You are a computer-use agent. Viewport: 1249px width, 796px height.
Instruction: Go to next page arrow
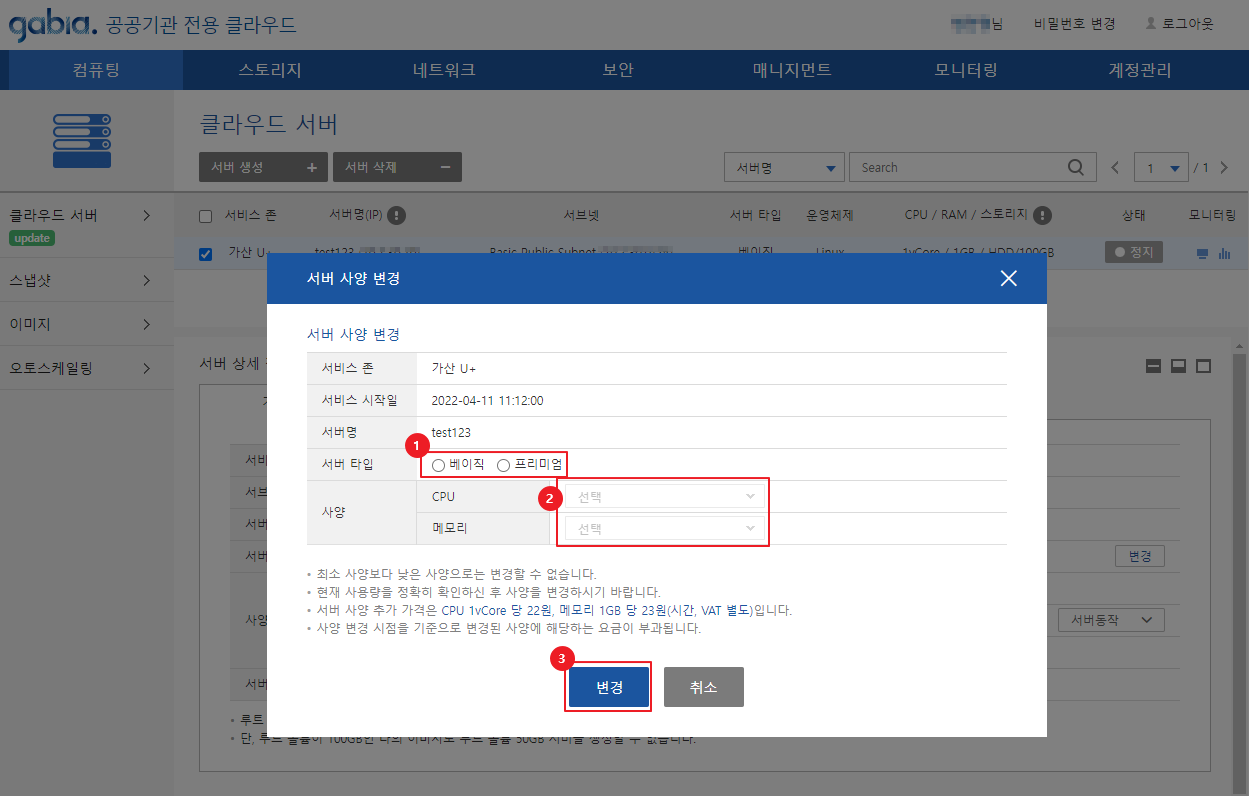[1224, 168]
